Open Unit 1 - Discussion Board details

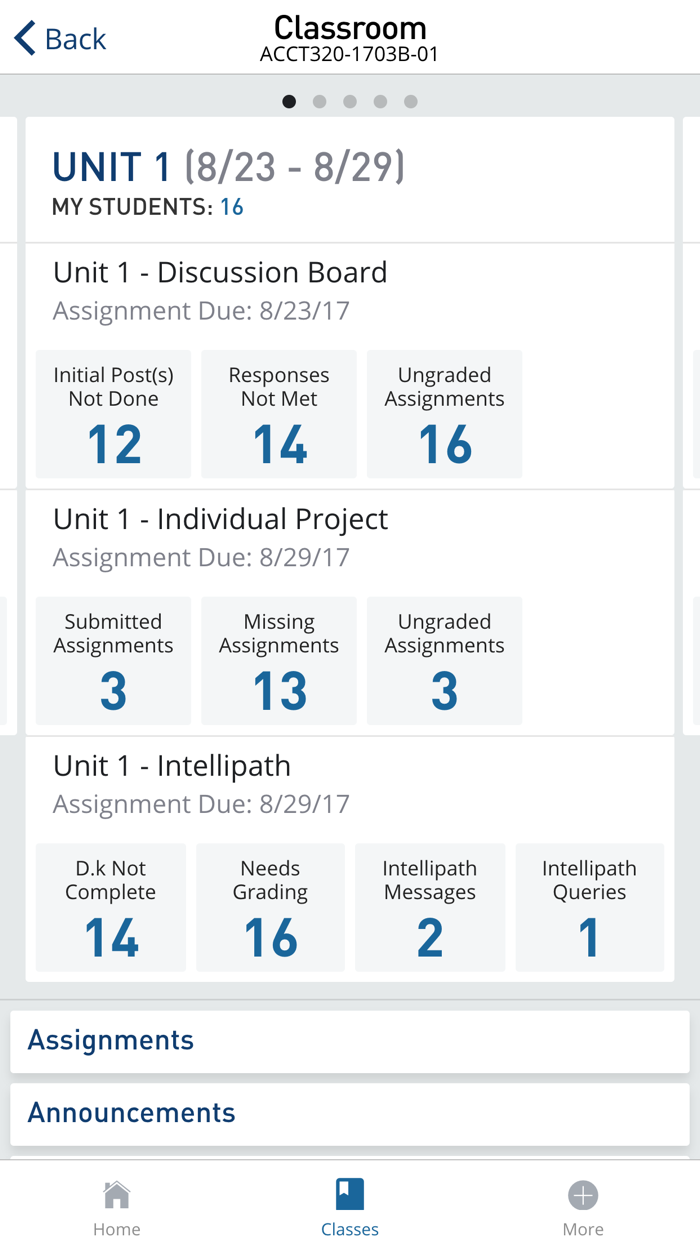pyautogui.click(x=218, y=272)
